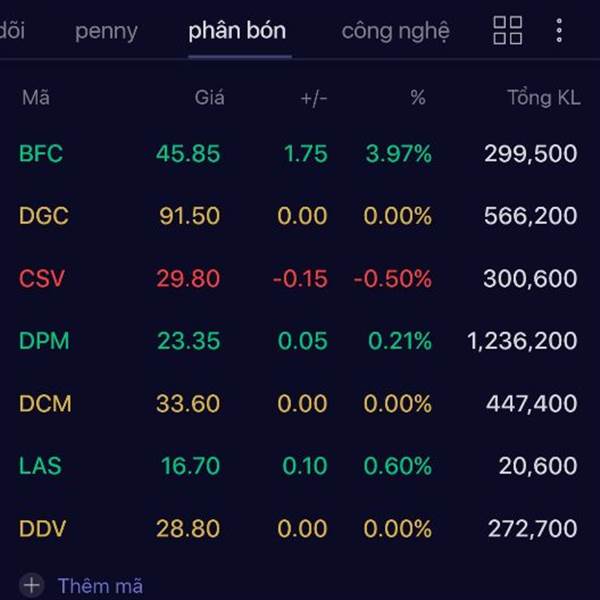Sort by the +/- column header
The image size is (600, 600).
pyautogui.click(x=313, y=98)
